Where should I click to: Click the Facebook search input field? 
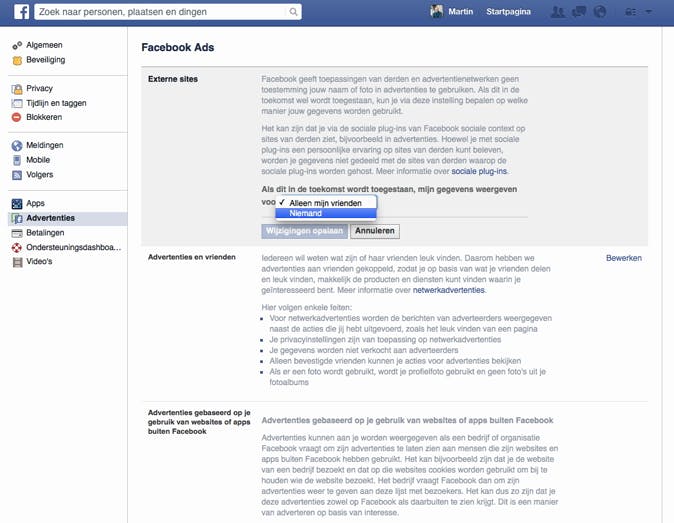161,12
